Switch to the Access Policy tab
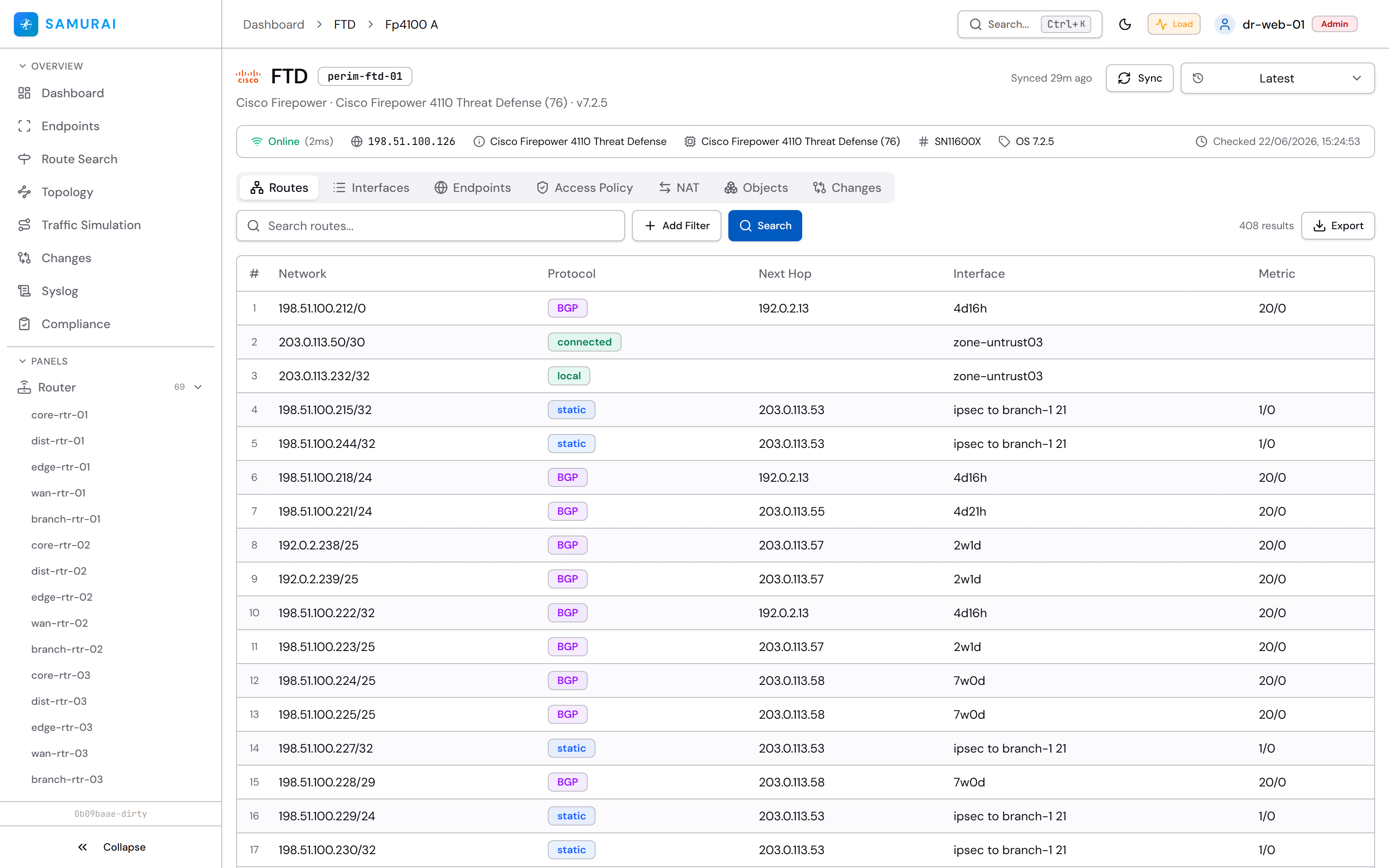The height and width of the screenshot is (868, 1389). (x=584, y=188)
